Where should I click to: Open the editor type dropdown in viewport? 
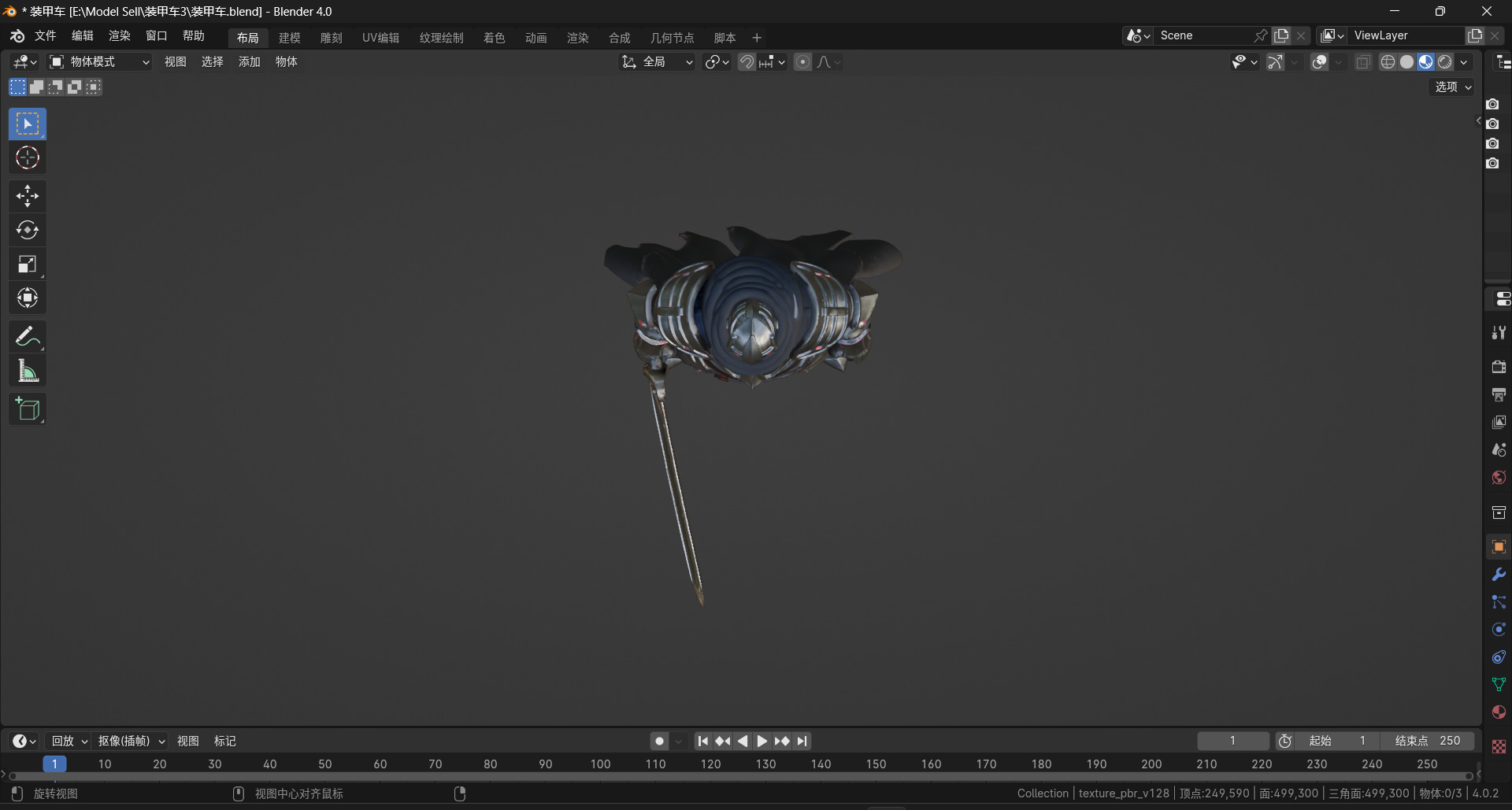click(x=24, y=62)
